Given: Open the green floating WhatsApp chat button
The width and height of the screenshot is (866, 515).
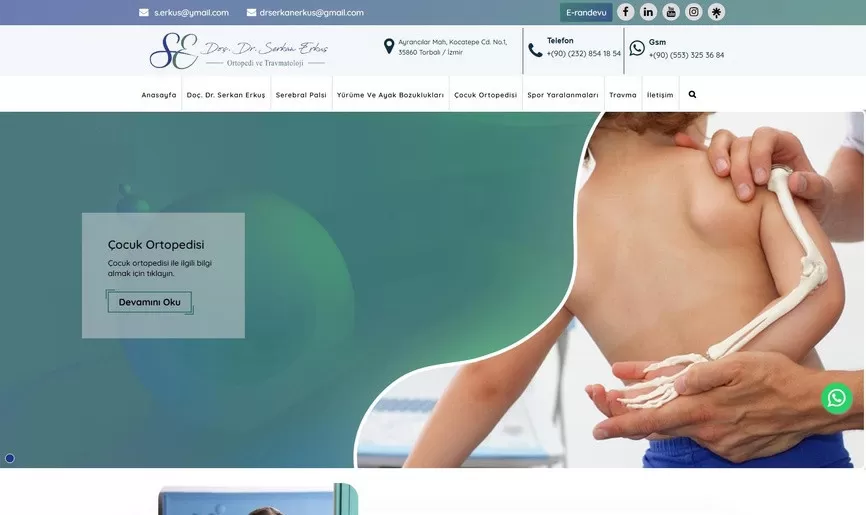Looking at the screenshot, I should (837, 398).
